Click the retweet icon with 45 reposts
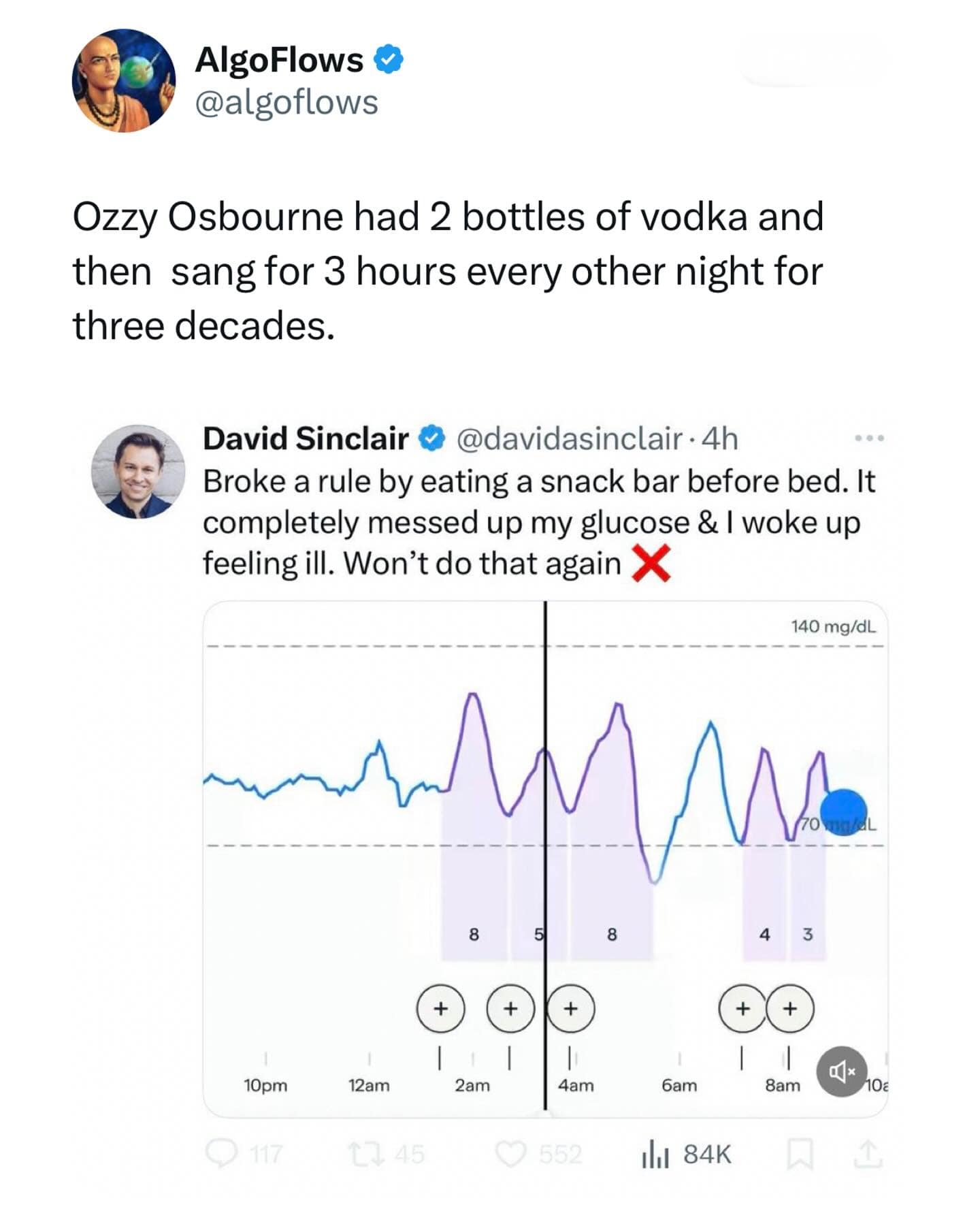The height and width of the screenshot is (1224, 980). (x=360, y=1154)
